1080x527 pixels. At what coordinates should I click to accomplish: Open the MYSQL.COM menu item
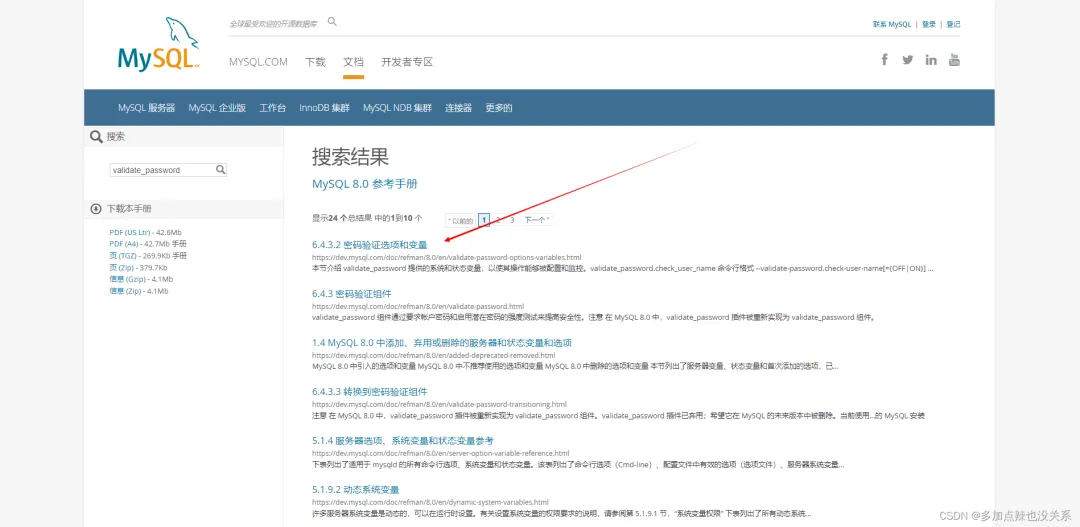[x=258, y=62]
